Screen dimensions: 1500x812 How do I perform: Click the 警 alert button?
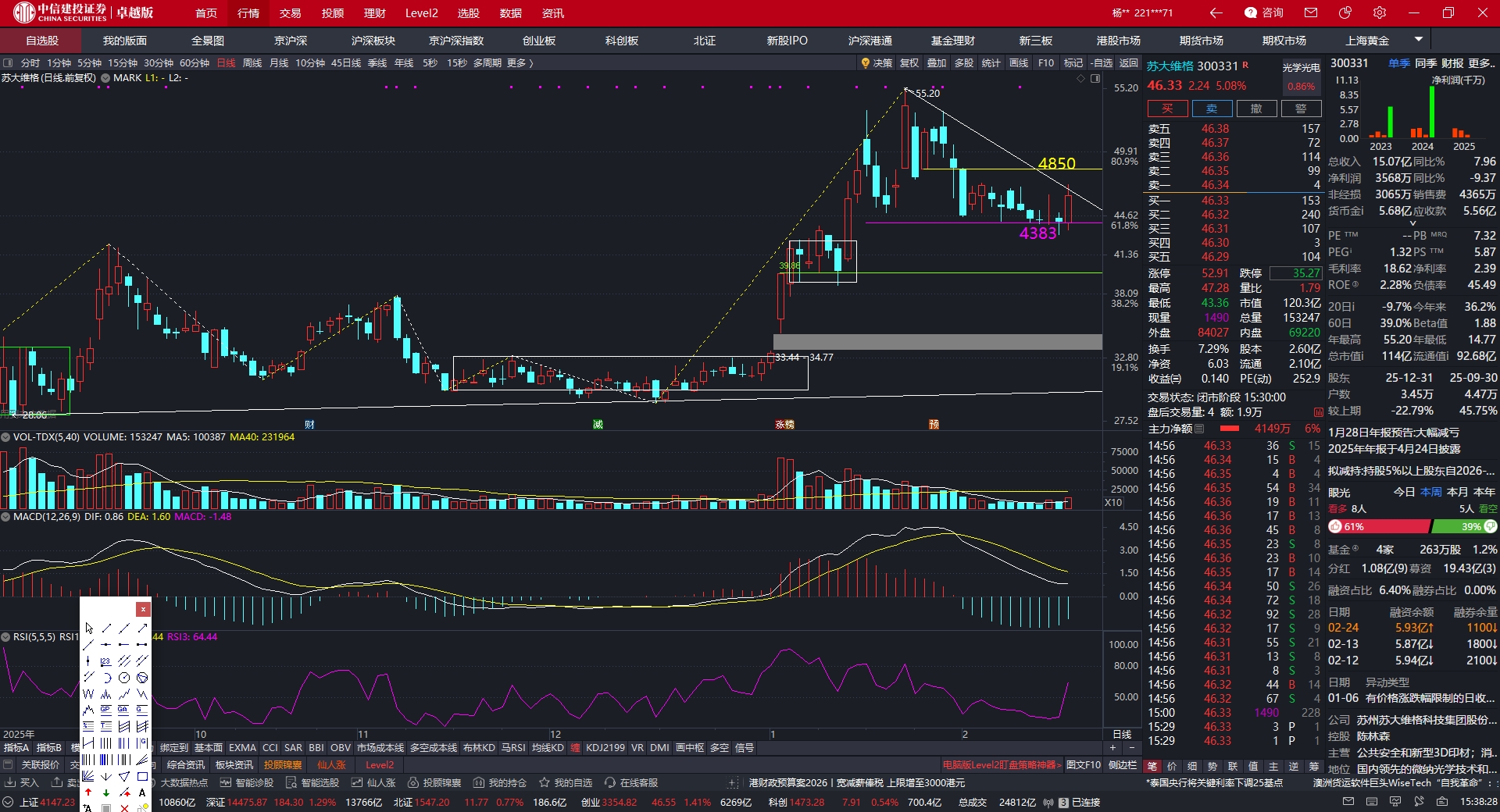pos(1301,109)
